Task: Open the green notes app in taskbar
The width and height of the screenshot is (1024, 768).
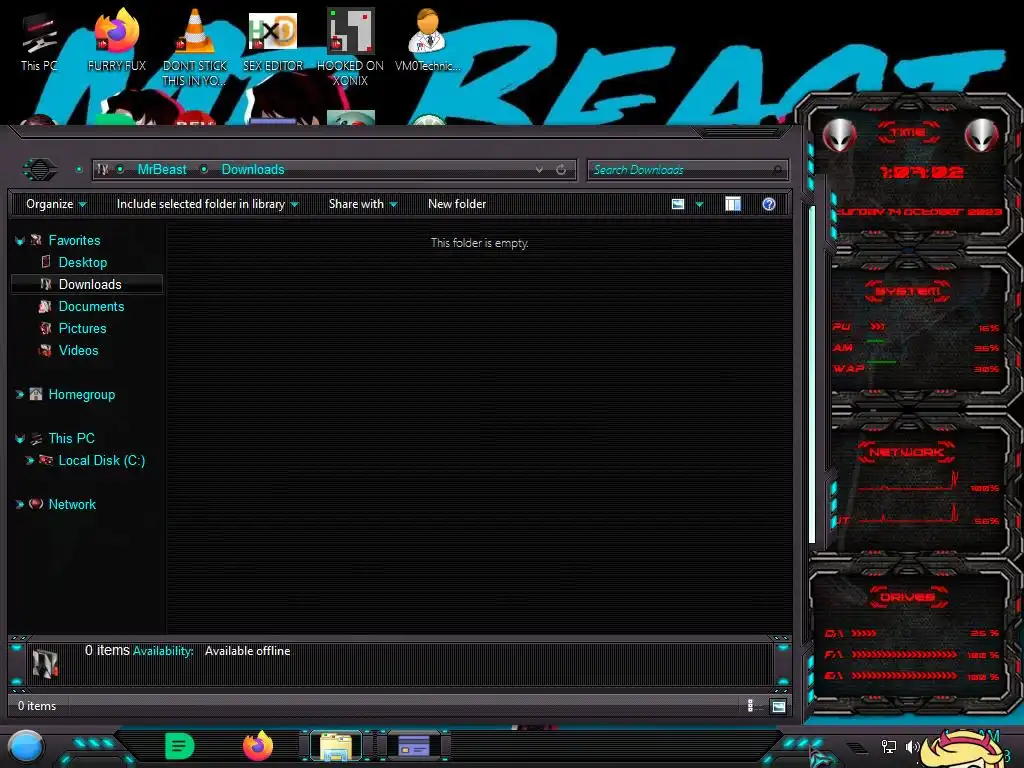Action: (x=180, y=746)
